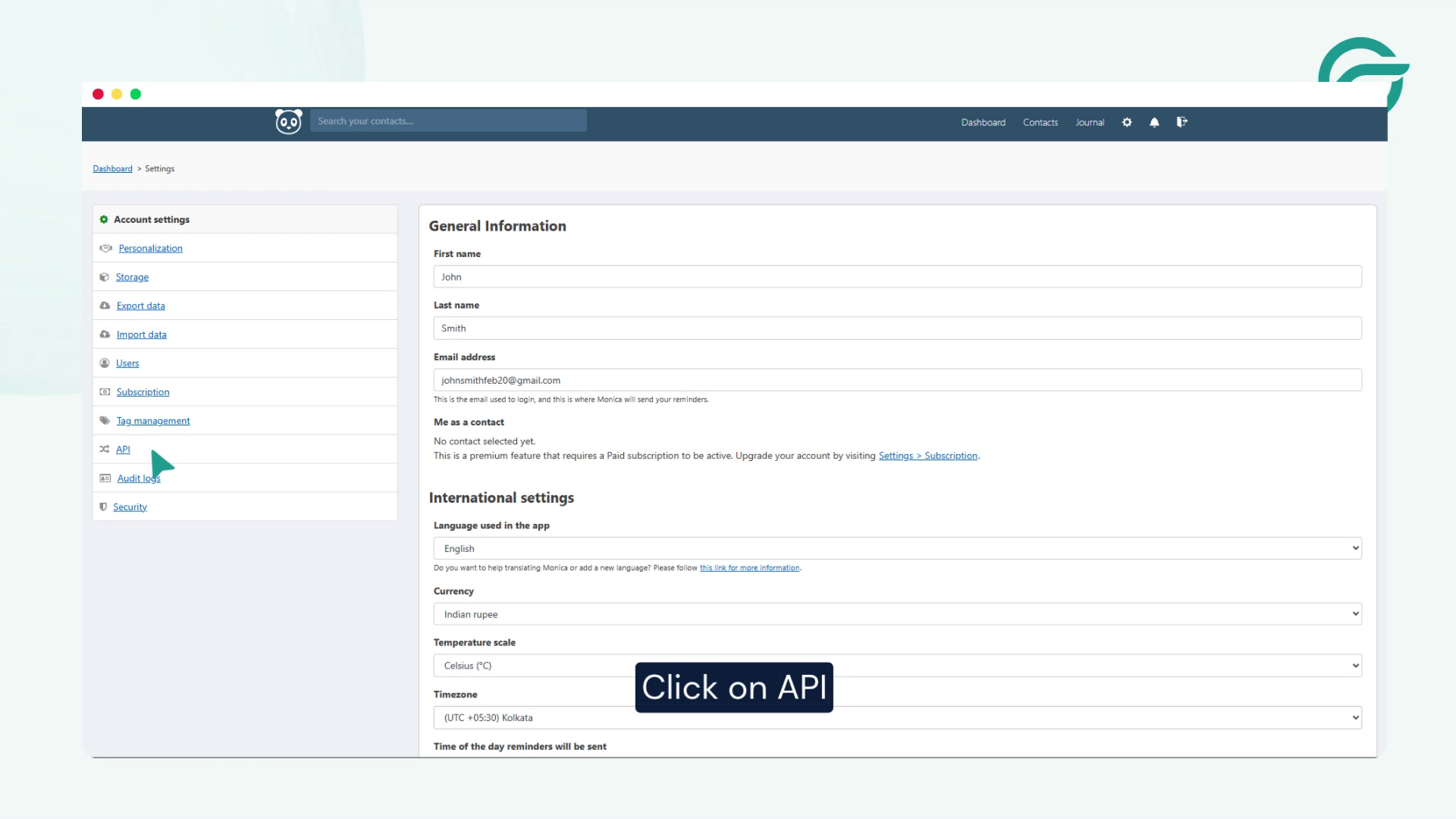The height and width of the screenshot is (819, 1456).
Task: Open the Import data link
Action: pyautogui.click(x=141, y=334)
